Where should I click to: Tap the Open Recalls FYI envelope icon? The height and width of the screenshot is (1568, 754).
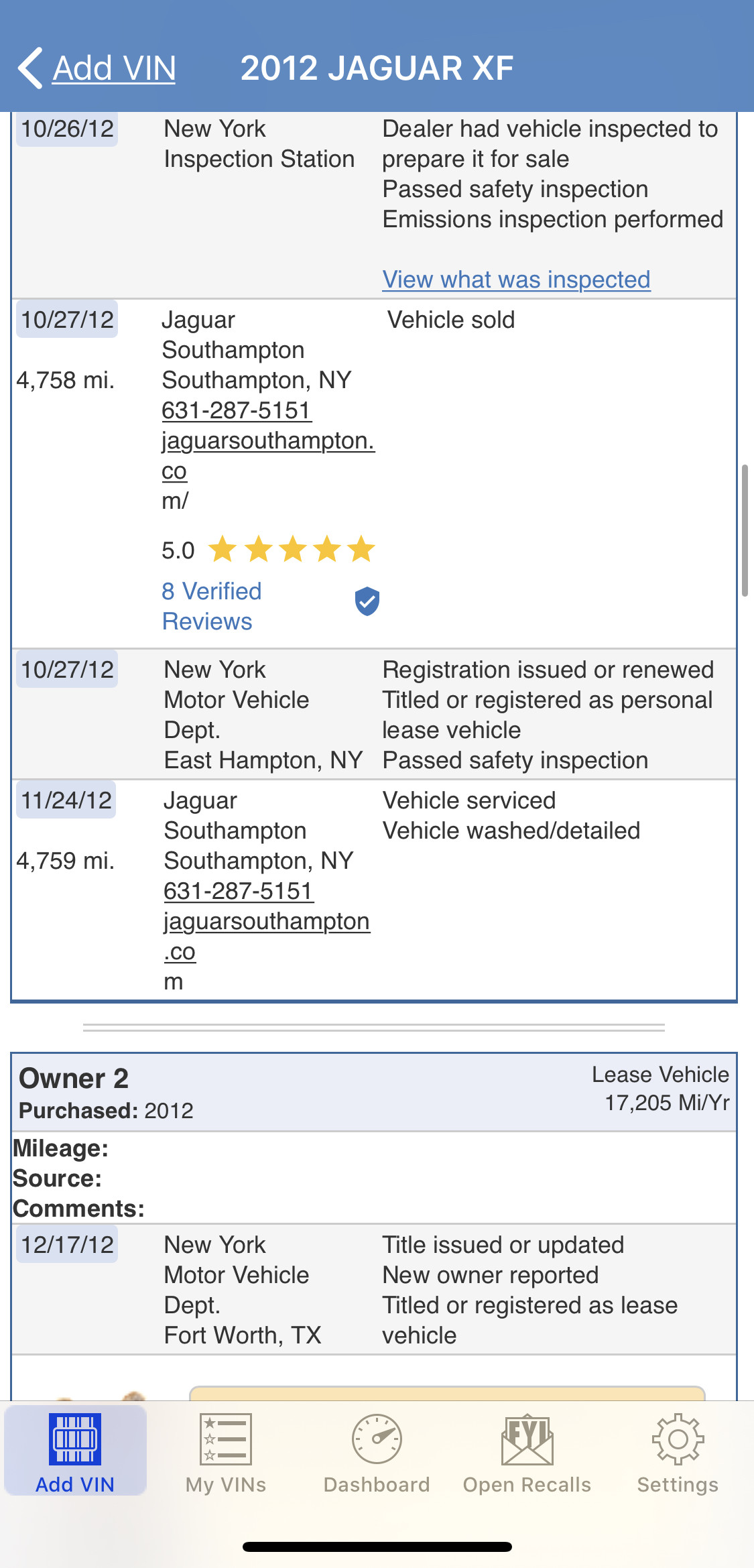pyautogui.click(x=527, y=1439)
